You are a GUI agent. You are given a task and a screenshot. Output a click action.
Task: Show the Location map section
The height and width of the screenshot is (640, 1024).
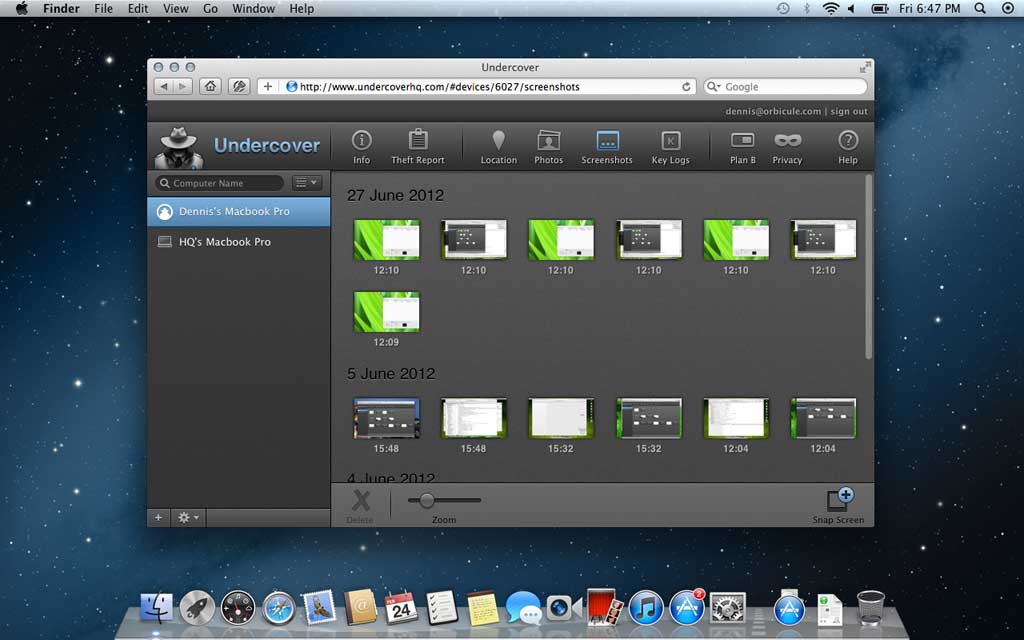[498, 147]
